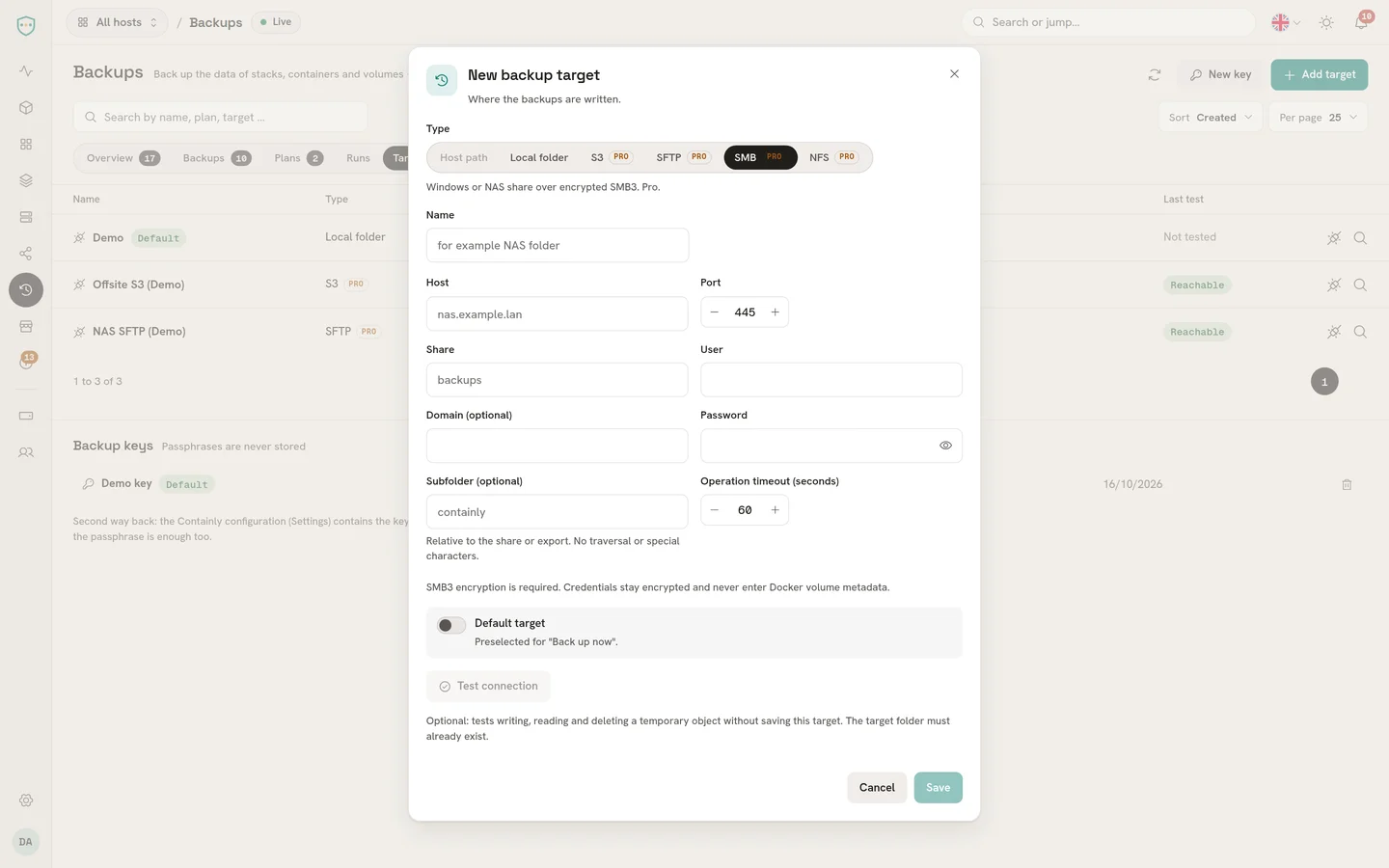This screenshot has width=1389, height=868.
Task: Click the New key button
Action: pyautogui.click(x=1220, y=74)
